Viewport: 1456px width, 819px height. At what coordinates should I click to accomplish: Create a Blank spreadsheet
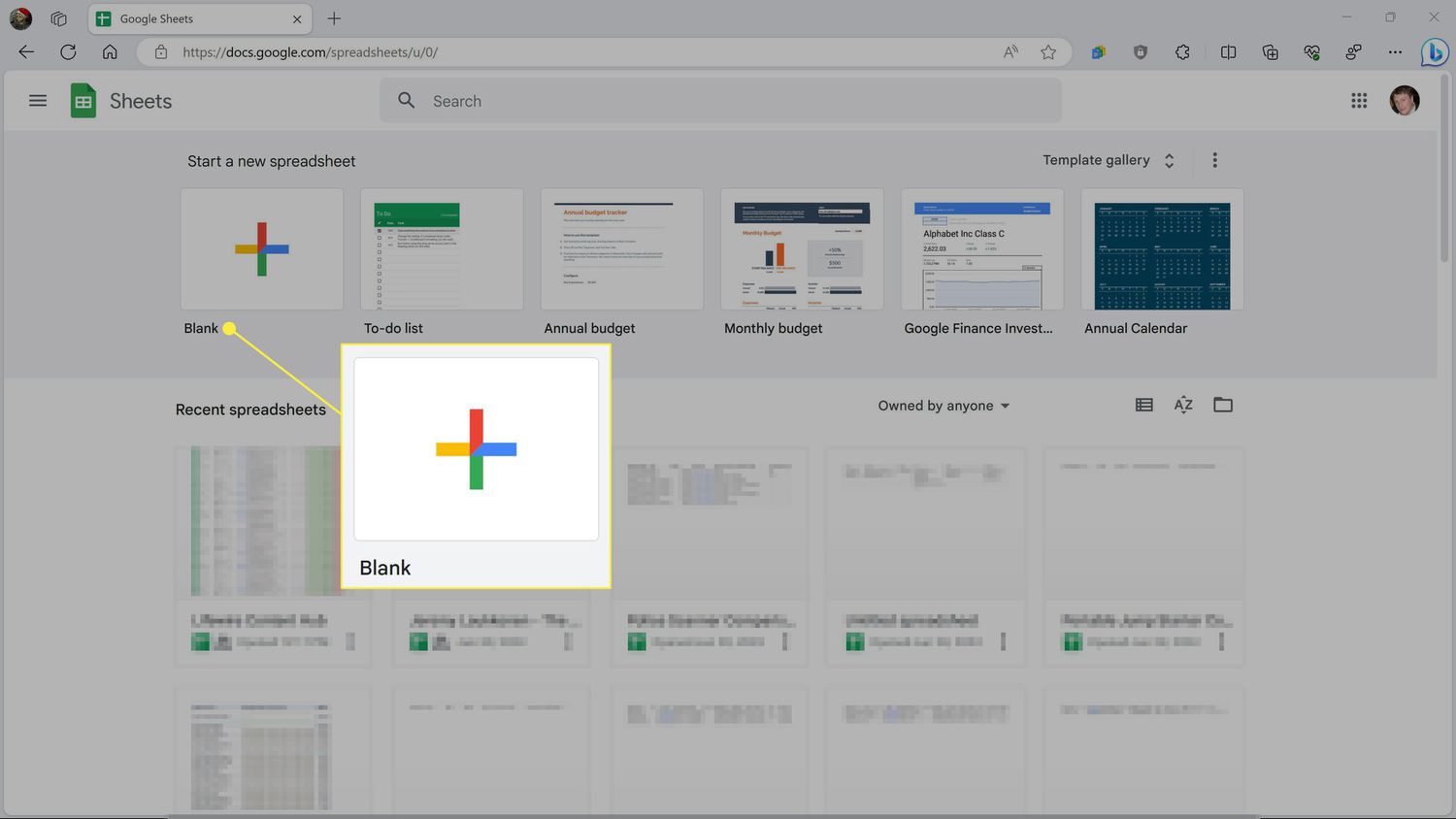[262, 249]
